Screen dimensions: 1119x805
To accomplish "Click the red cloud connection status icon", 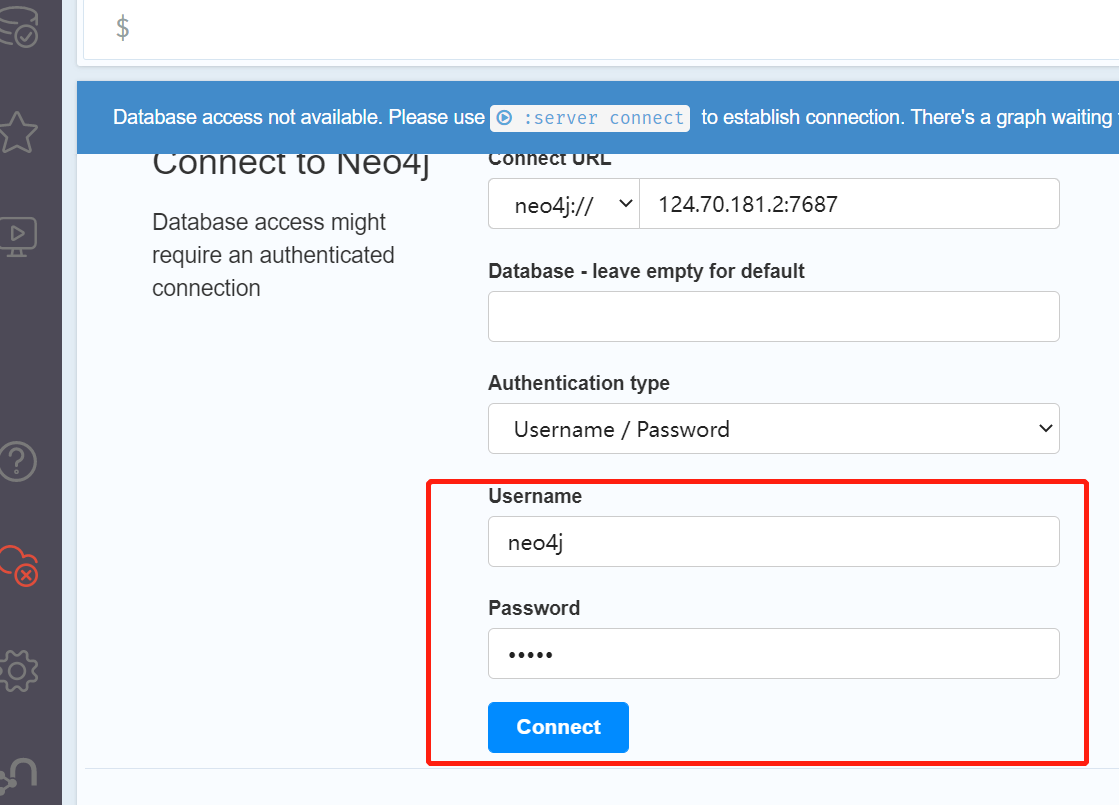I will [18, 565].
